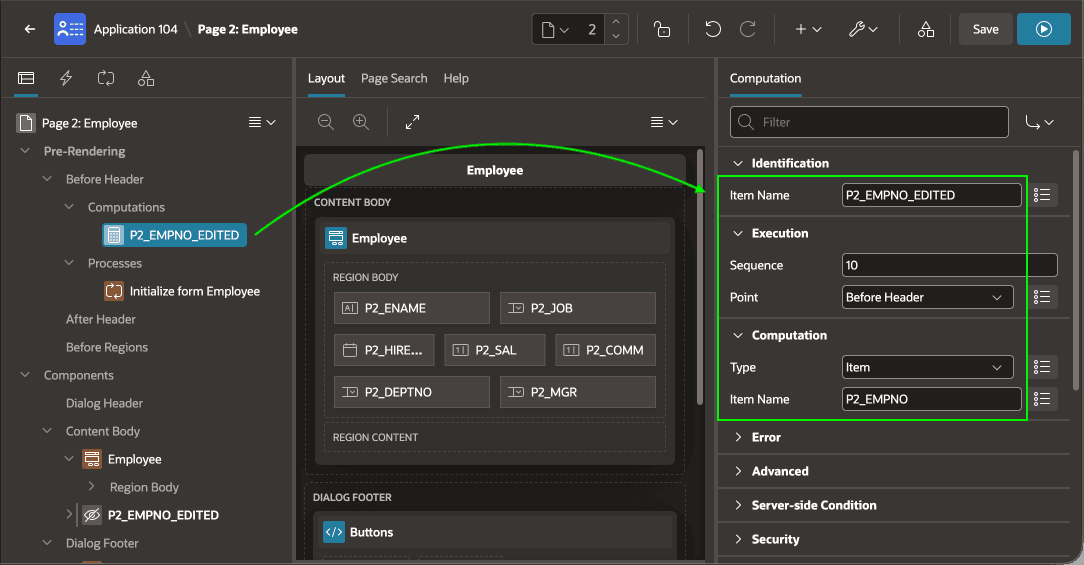Switch to the Dynamic Actions lightning tab

66,78
